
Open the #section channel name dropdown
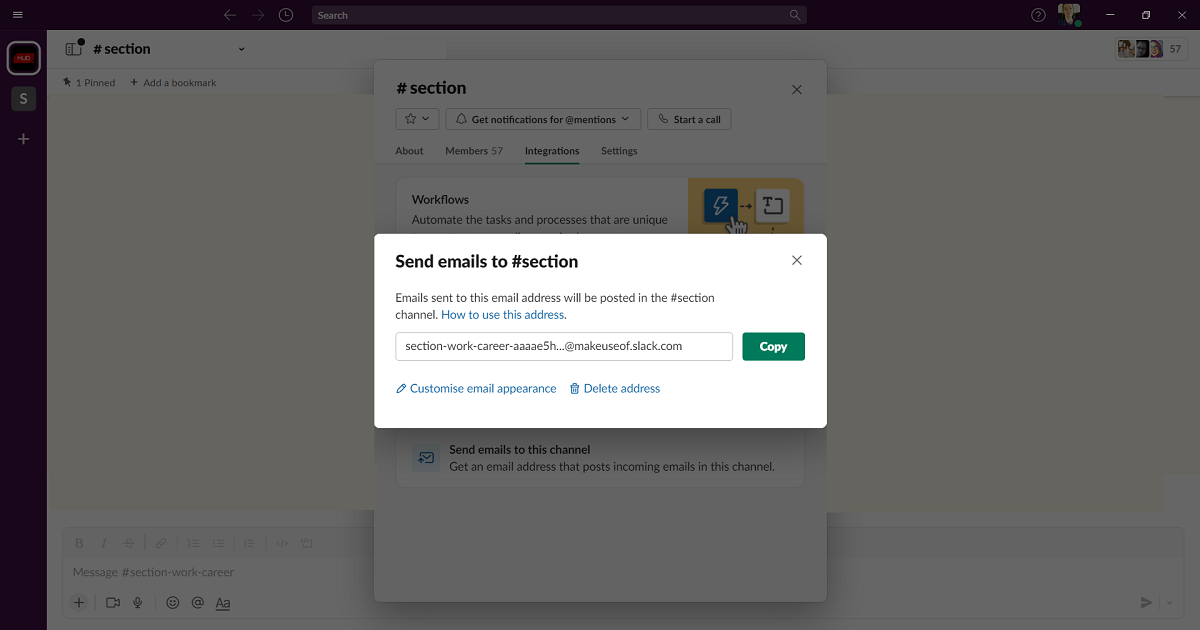click(240, 48)
